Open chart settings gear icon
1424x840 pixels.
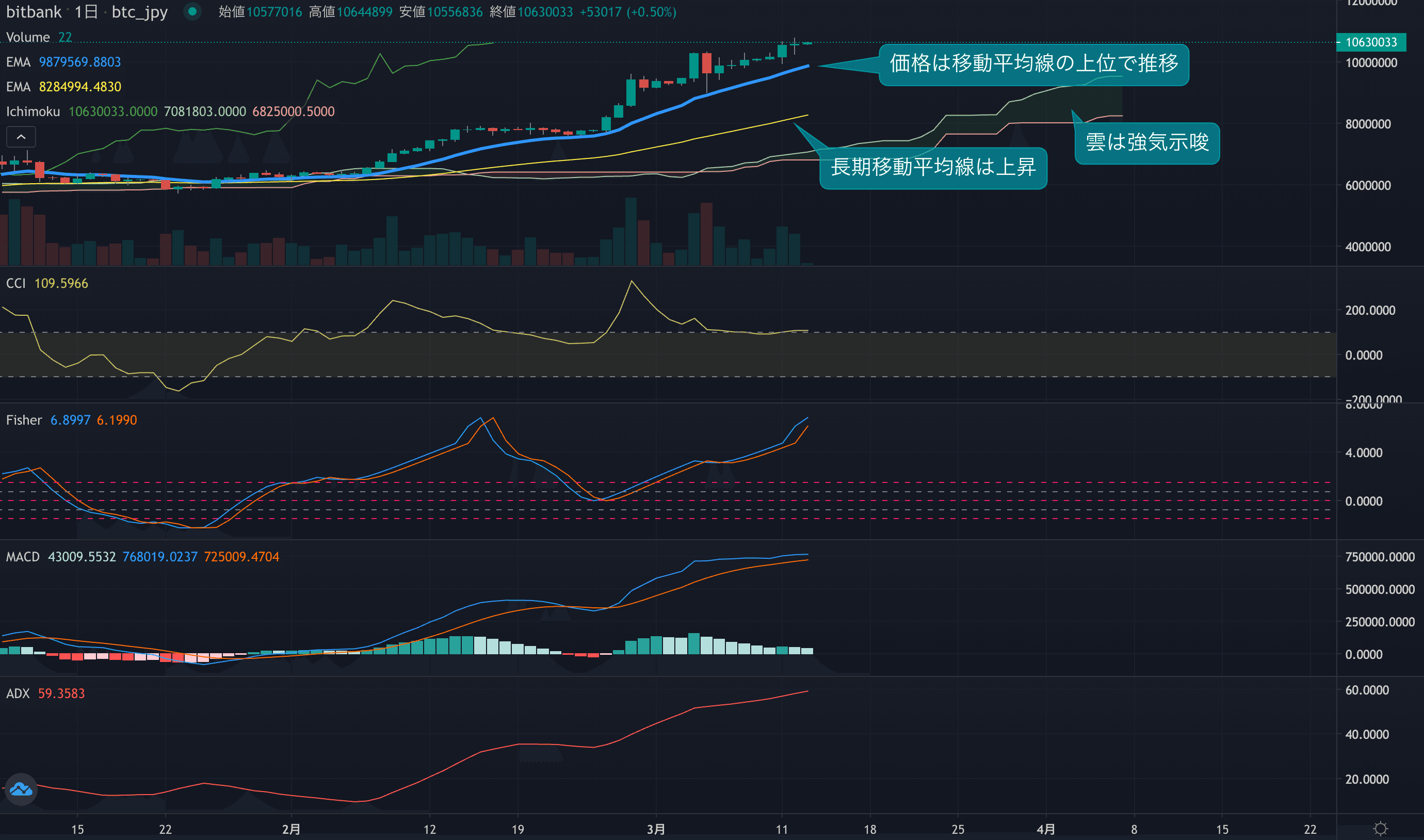pyautogui.click(x=1381, y=829)
